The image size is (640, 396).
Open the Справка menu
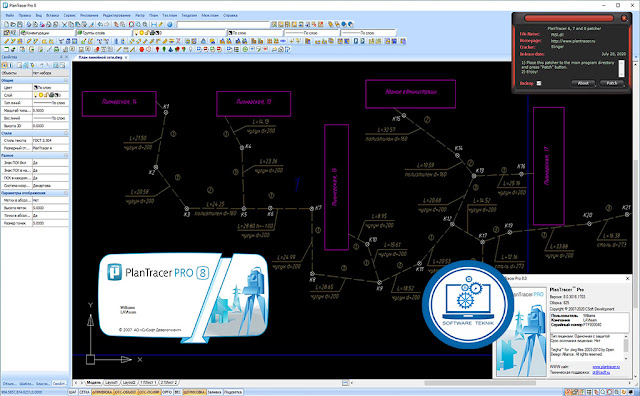coord(230,15)
